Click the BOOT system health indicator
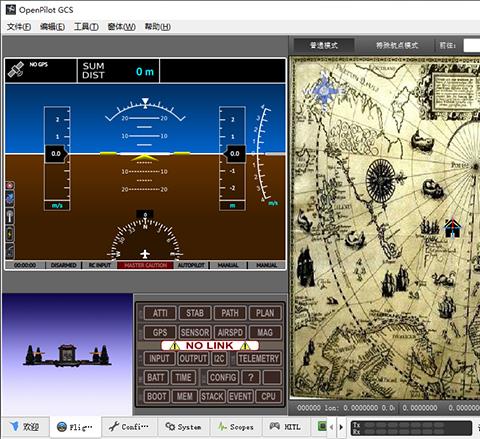 [157, 397]
